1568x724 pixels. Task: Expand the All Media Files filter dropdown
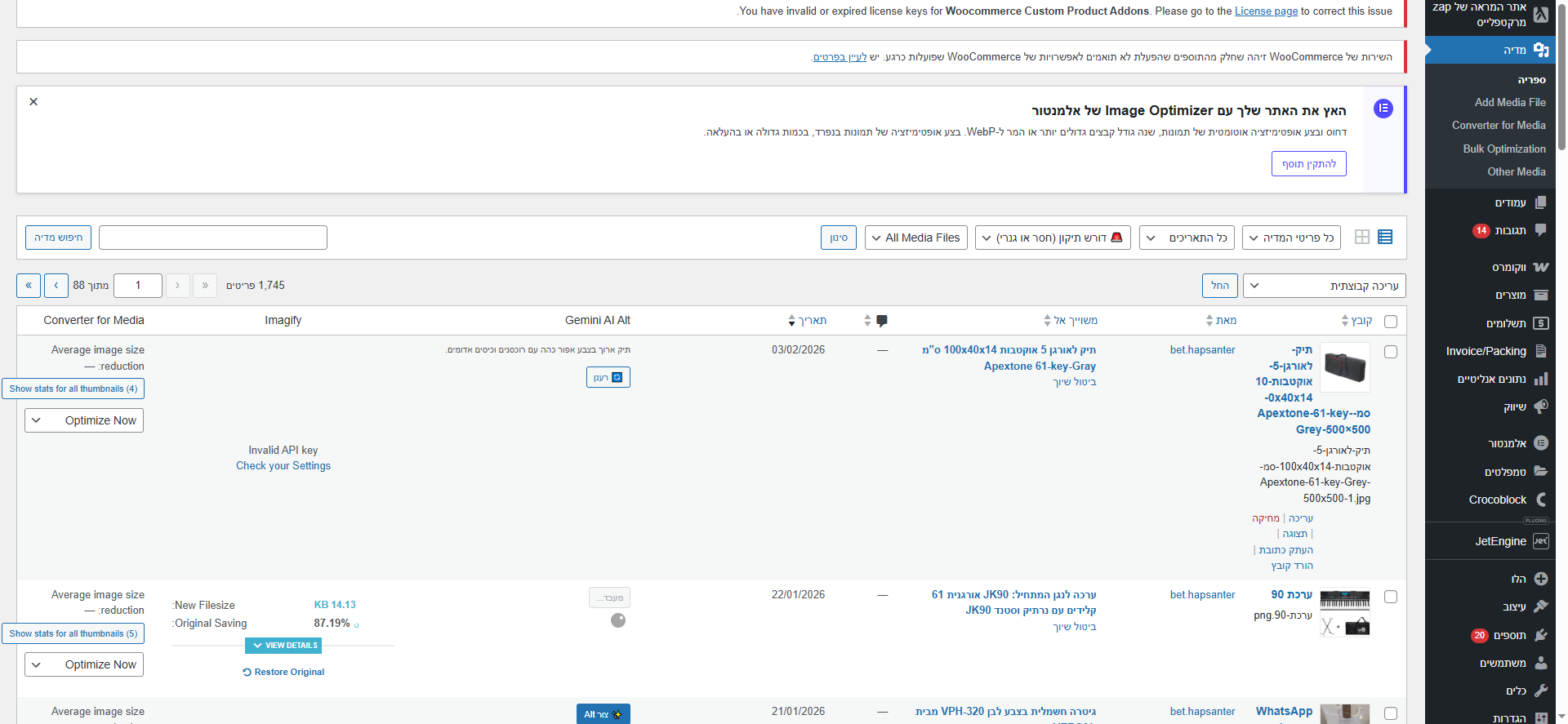coord(915,238)
